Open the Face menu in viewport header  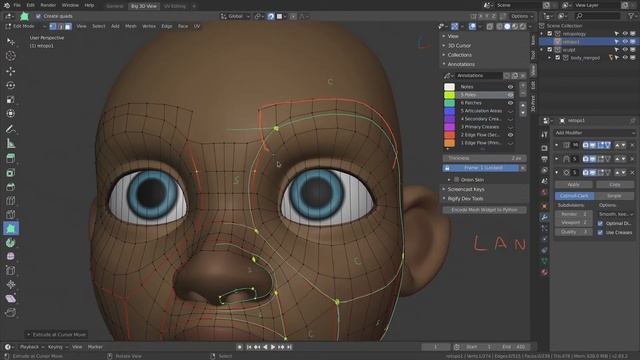183,26
